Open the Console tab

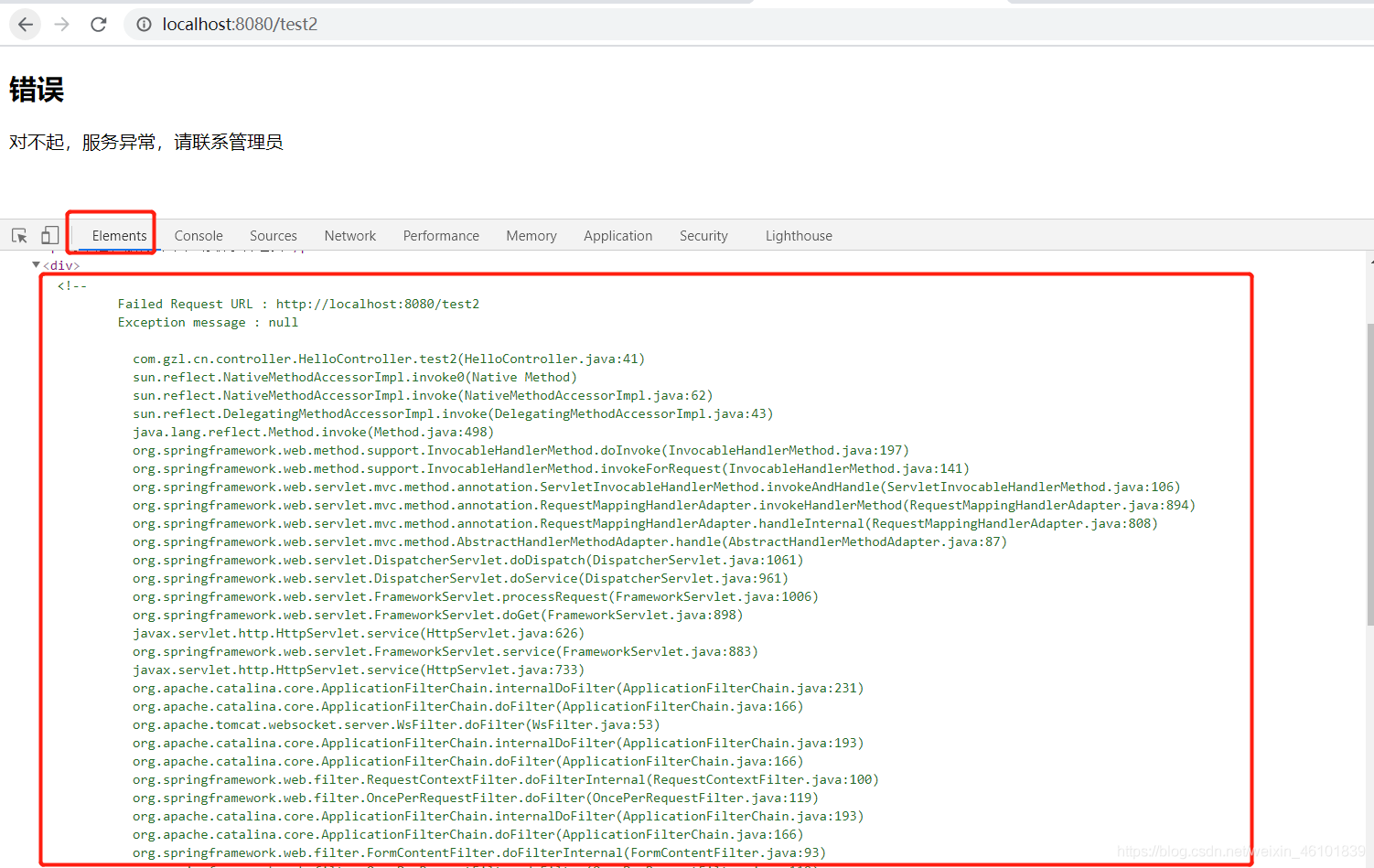coord(199,236)
